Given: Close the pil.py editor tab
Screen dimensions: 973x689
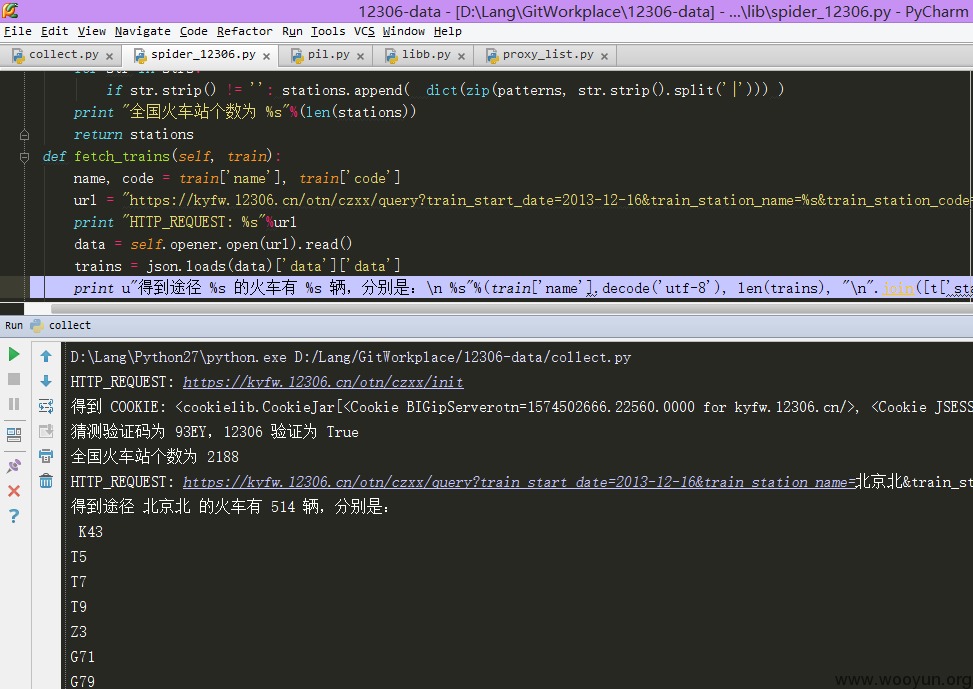Looking at the screenshot, I should click(360, 56).
